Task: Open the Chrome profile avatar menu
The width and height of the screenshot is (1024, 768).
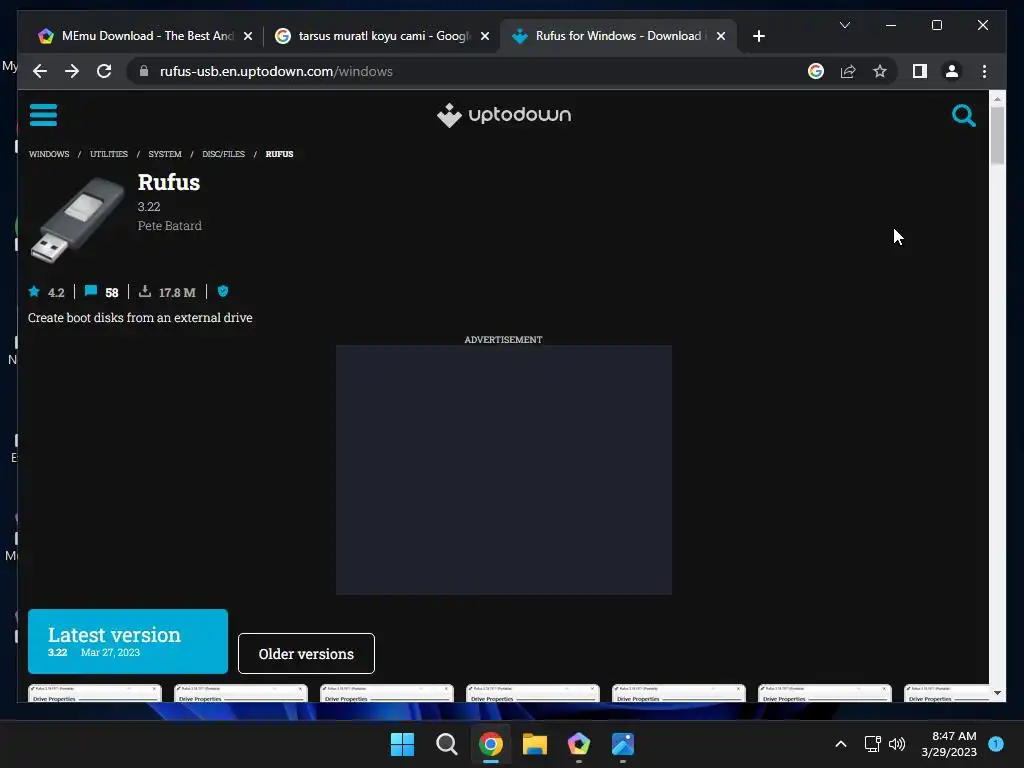Action: coord(952,71)
